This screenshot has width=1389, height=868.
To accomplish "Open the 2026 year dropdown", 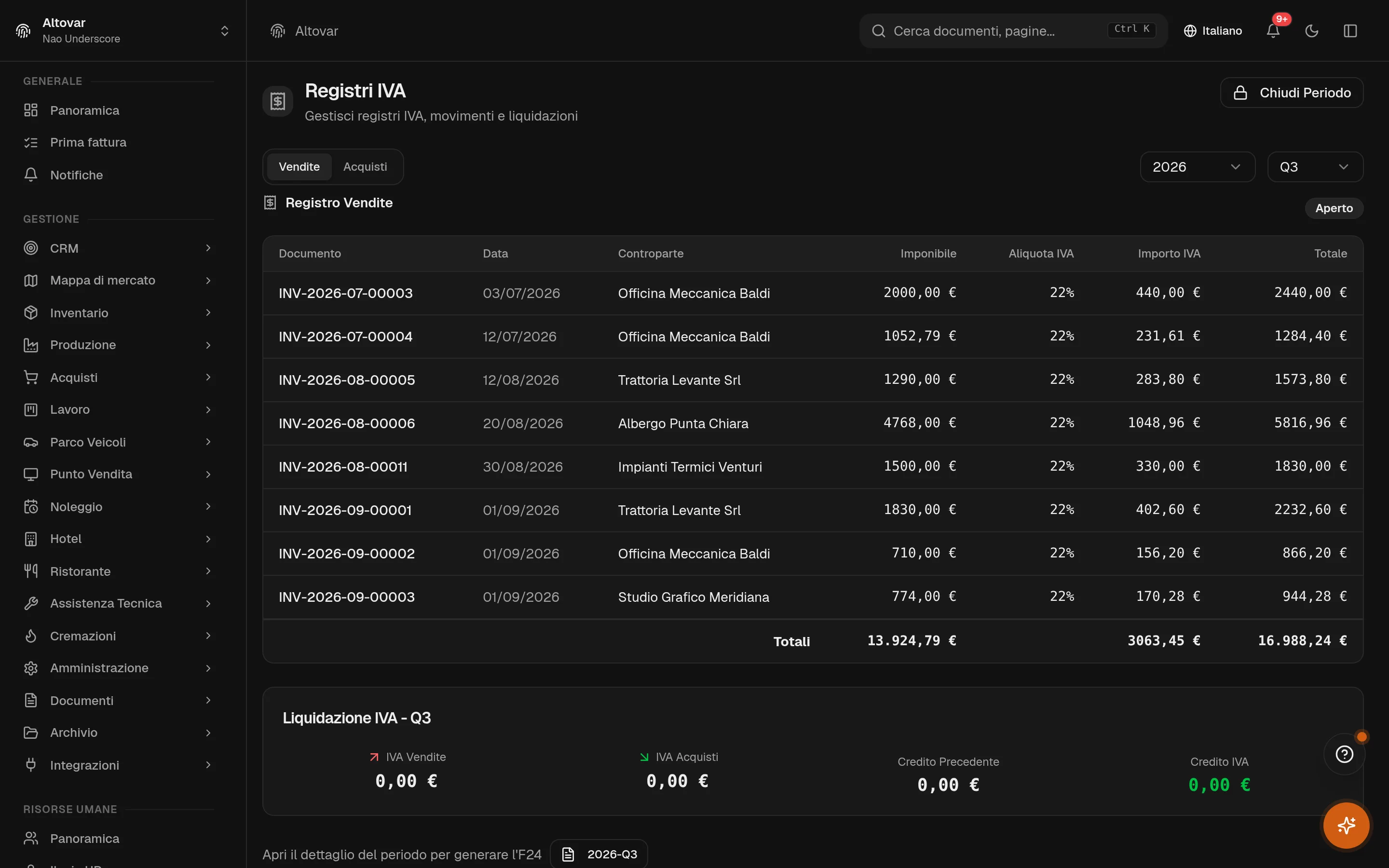I will pos(1198,166).
